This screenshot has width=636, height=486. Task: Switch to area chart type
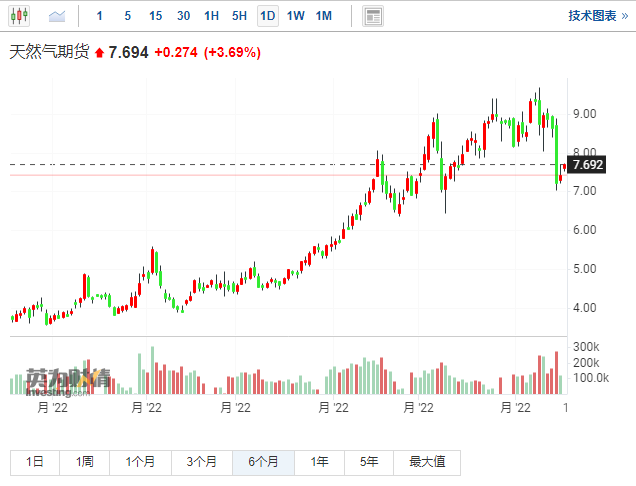[57, 16]
